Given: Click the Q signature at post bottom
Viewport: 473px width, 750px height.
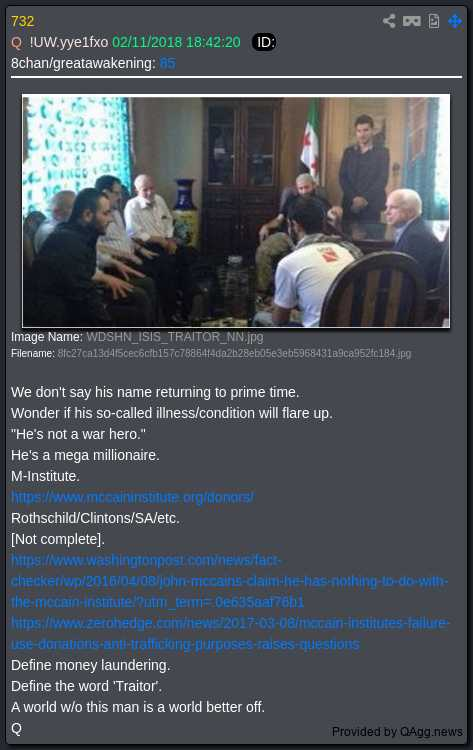Looking at the screenshot, I should click(16, 728).
